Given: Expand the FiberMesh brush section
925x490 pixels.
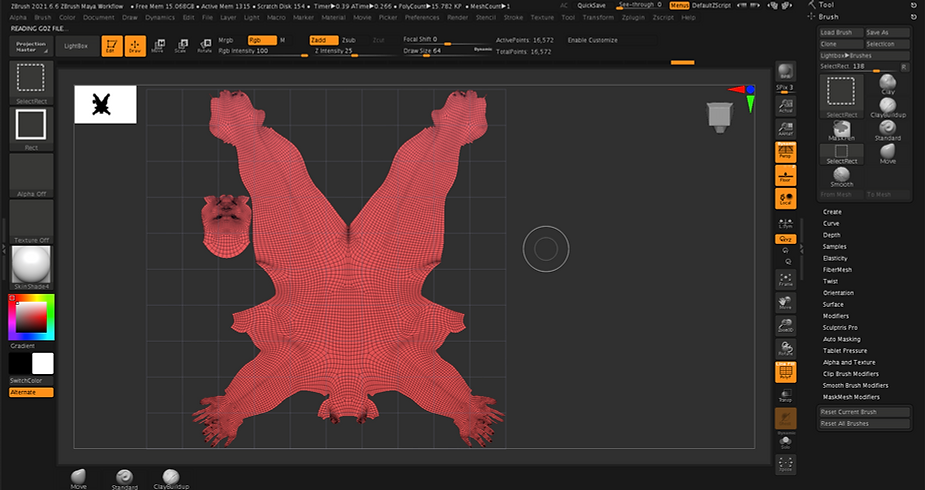Looking at the screenshot, I should [x=837, y=269].
